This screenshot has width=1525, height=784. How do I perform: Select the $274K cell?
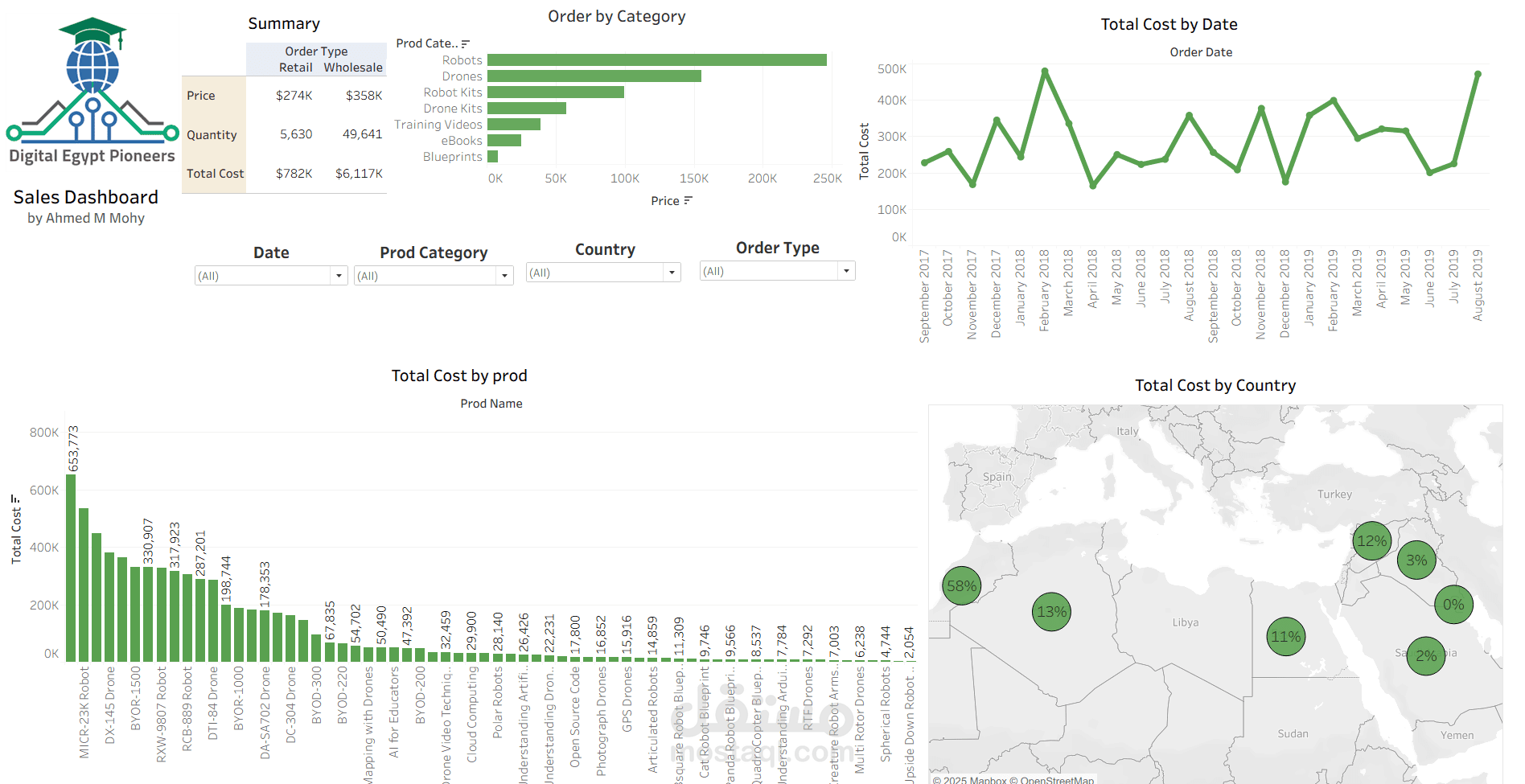pyautogui.click(x=294, y=96)
